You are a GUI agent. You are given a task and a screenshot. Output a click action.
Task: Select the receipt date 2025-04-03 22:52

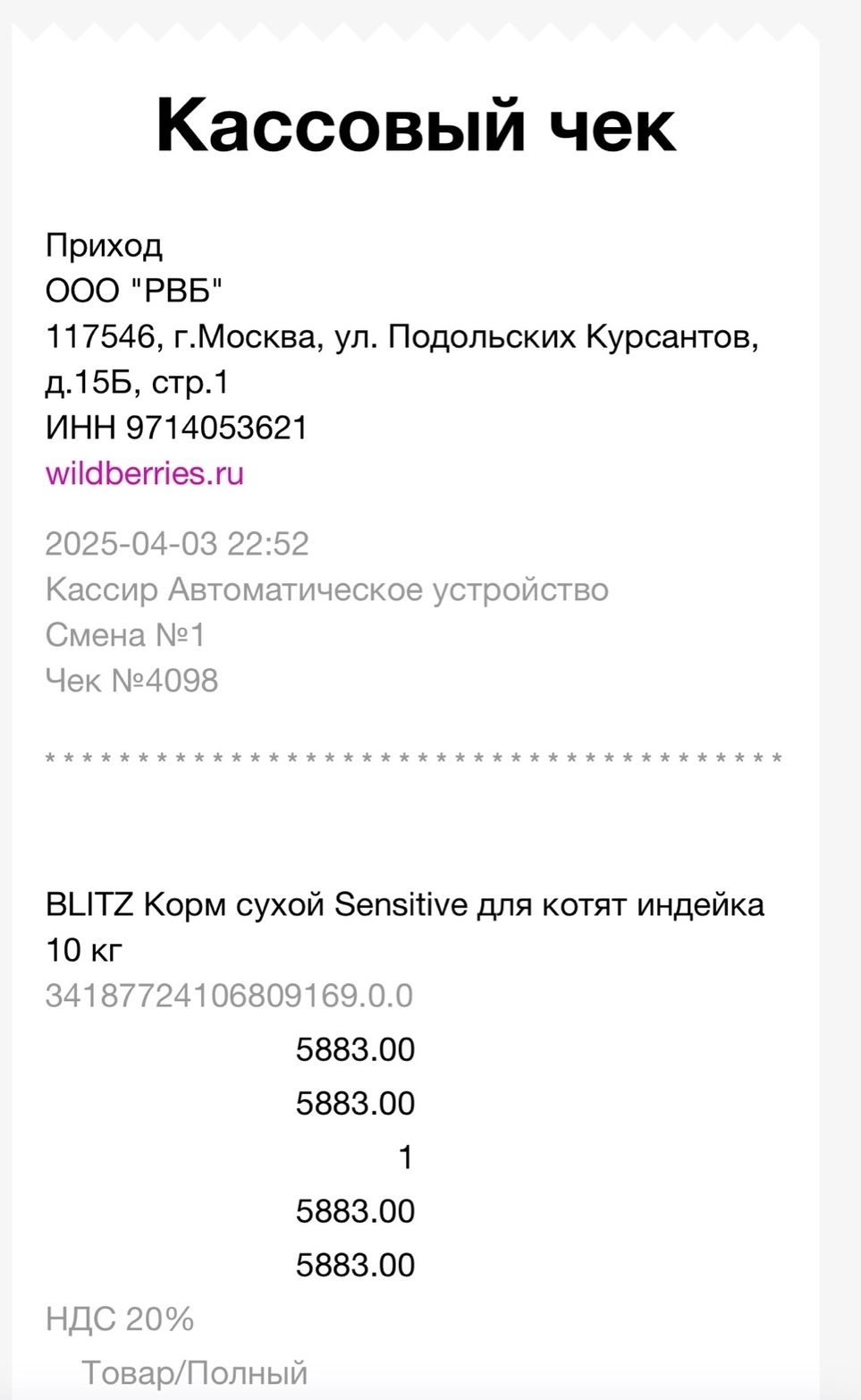177,544
